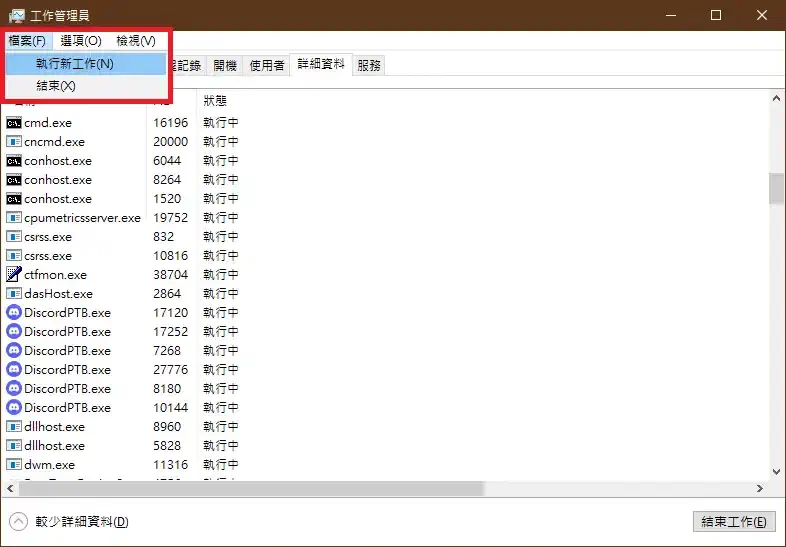Click the vertical scrollbar up arrow

coord(776,98)
